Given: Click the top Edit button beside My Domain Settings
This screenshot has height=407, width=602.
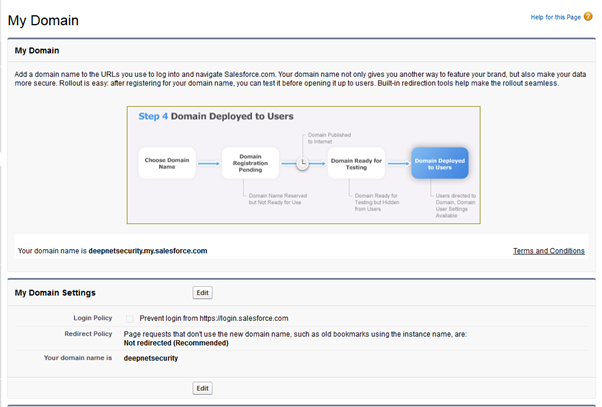Looking at the screenshot, I should (x=202, y=293).
